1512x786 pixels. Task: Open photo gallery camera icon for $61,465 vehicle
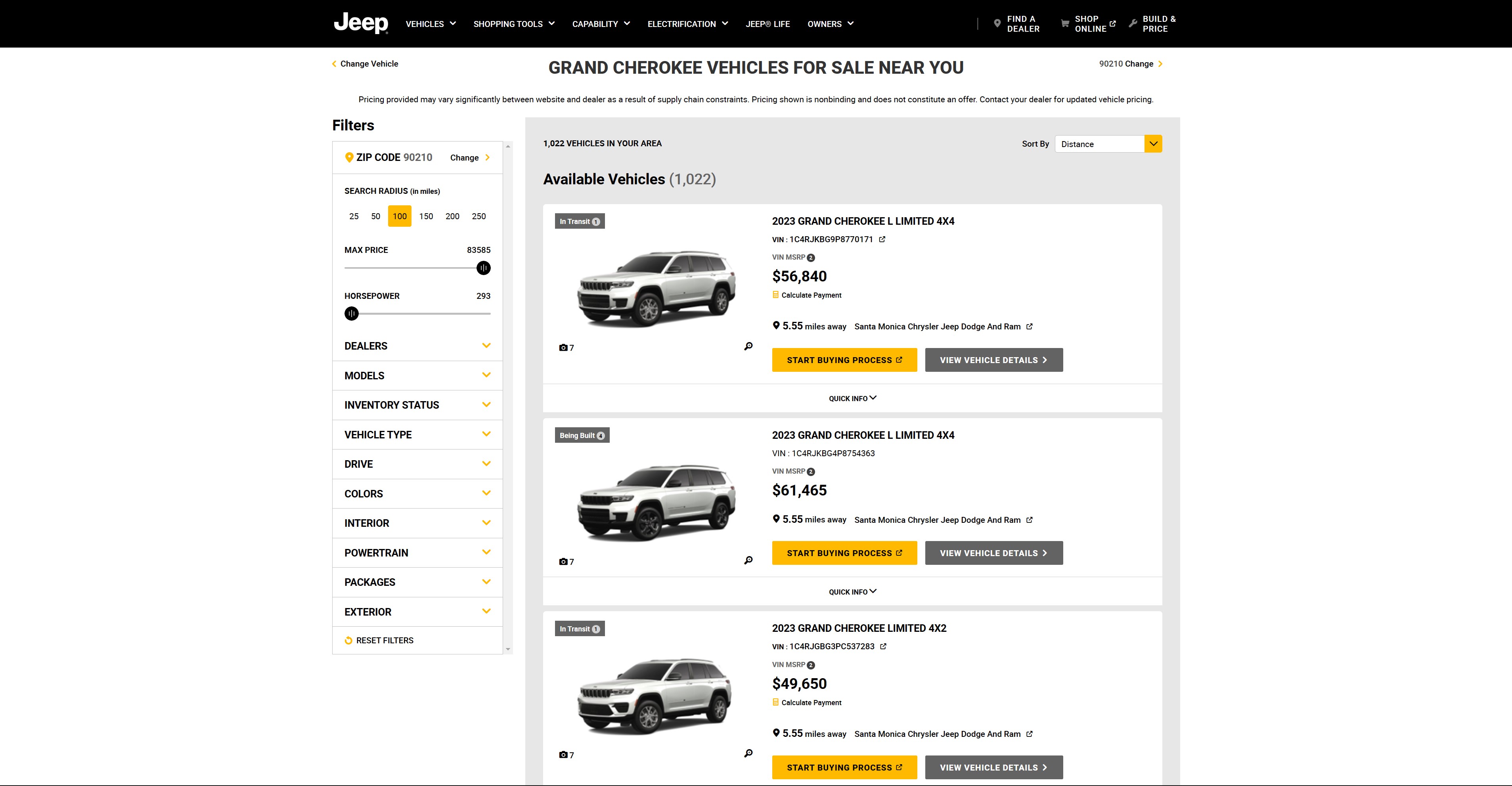pyautogui.click(x=563, y=562)
